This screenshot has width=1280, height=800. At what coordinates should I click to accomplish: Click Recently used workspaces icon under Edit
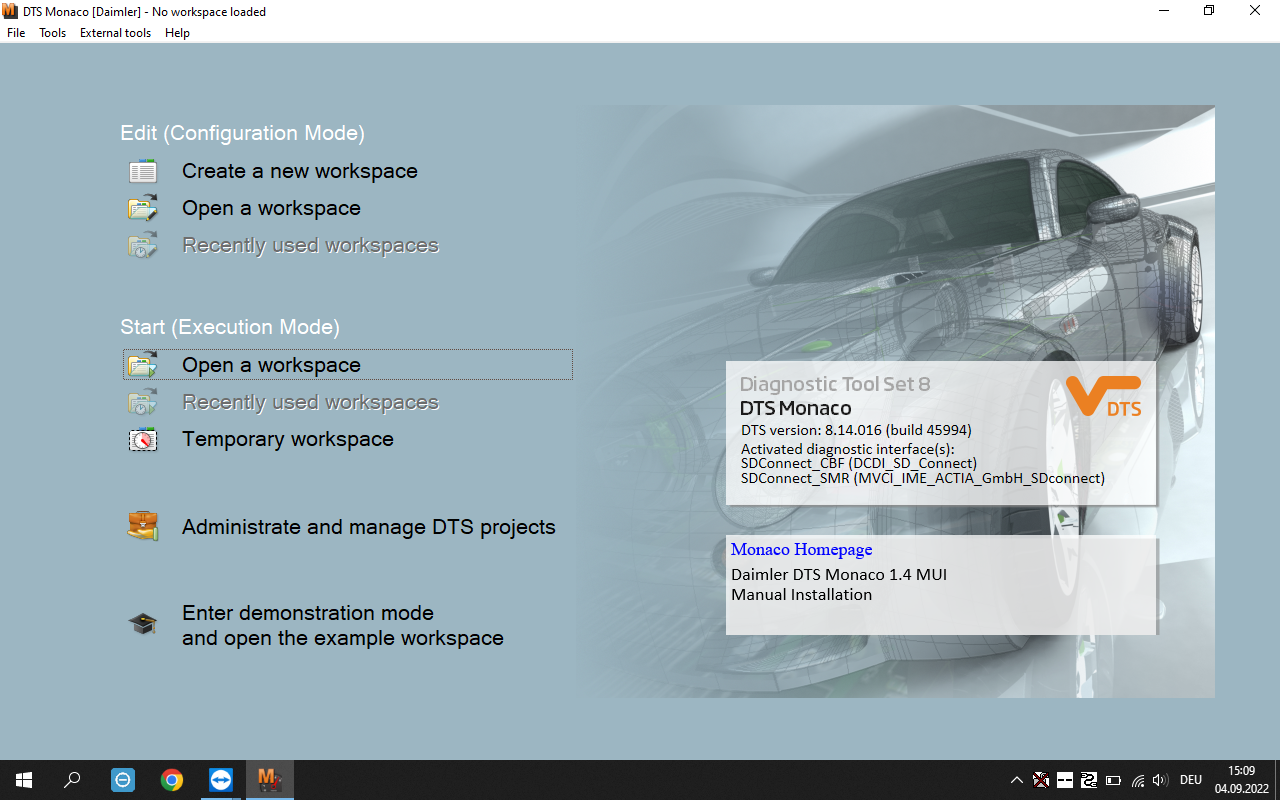click(x=143, y=246)
